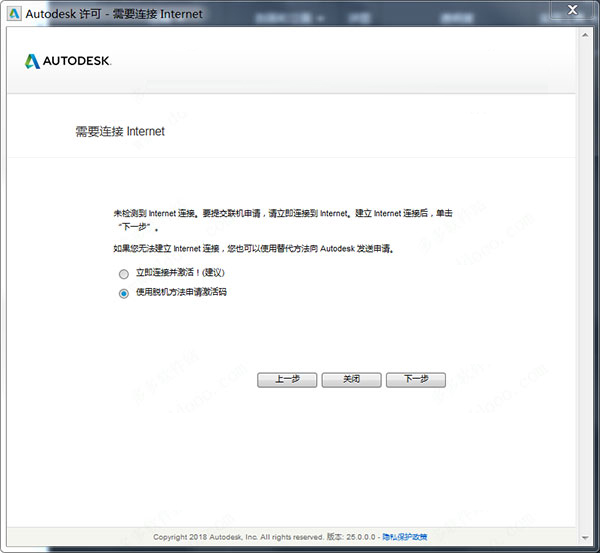Click the Autodesk title bar icon
The height and width of the screenshot is (553, 600).
click(x=14, y=14)
